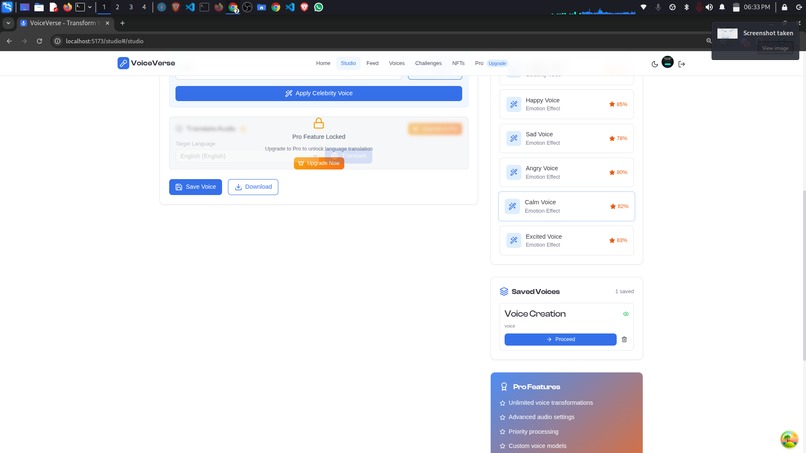Open the English target language dropdown

coord(249,156)
